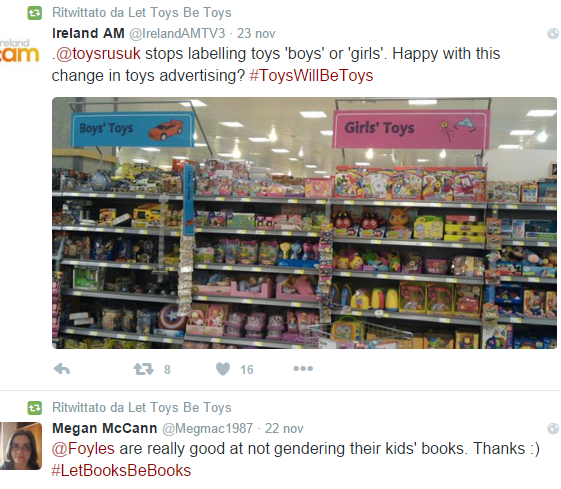Click the green retweet badge above Megan McCann
This screenshot has height=489, width=561.
(x=35, y=408)
